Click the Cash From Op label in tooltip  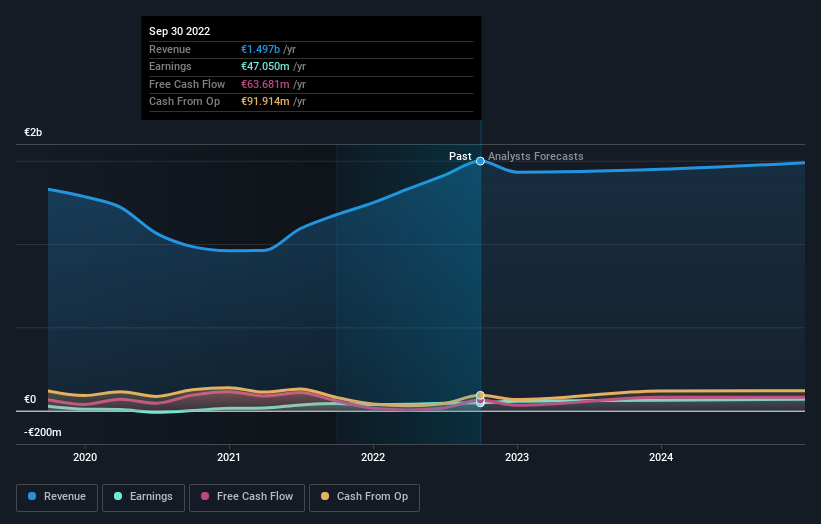coord(184,102)
